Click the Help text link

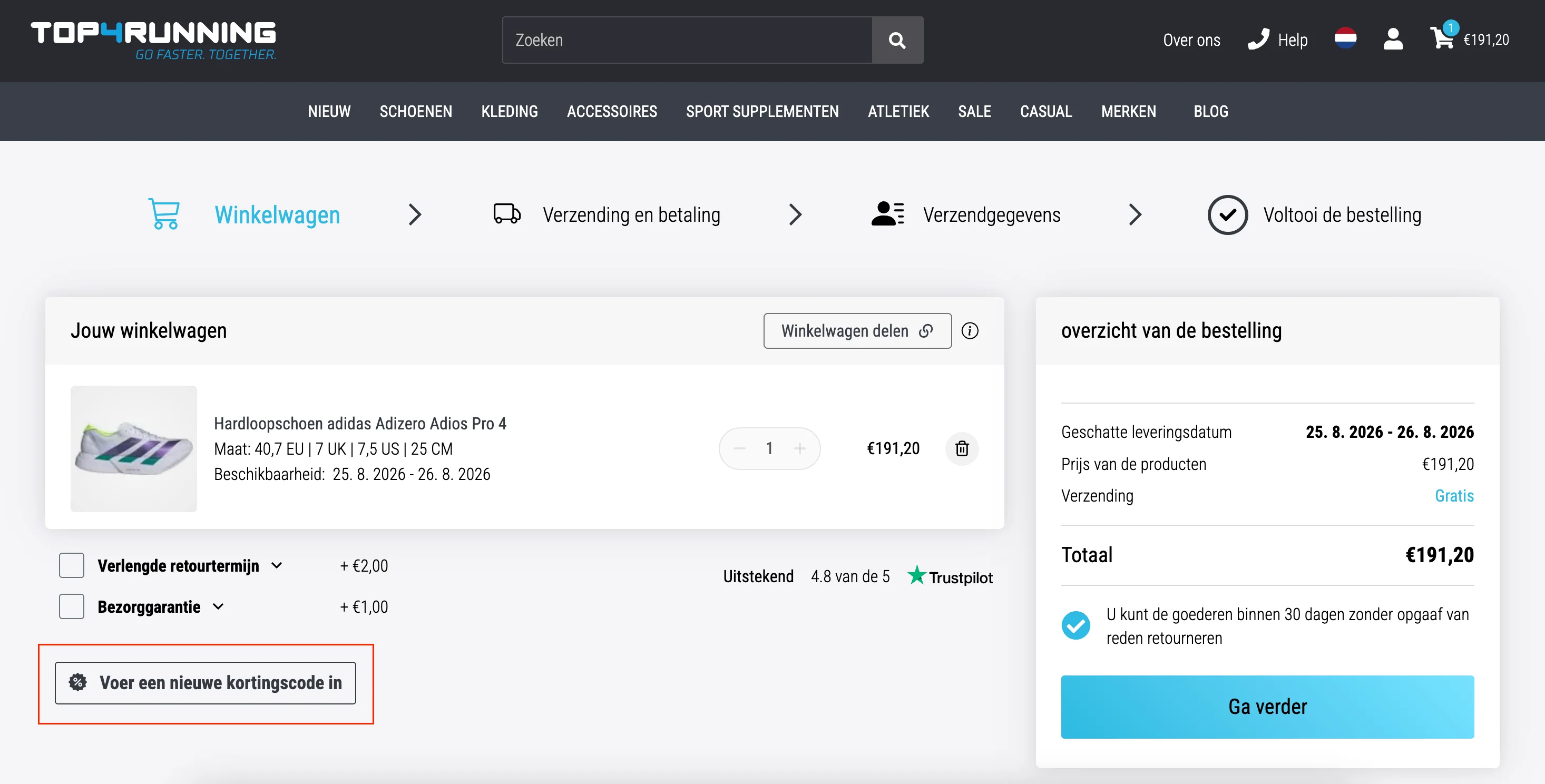coord(1293,40)
